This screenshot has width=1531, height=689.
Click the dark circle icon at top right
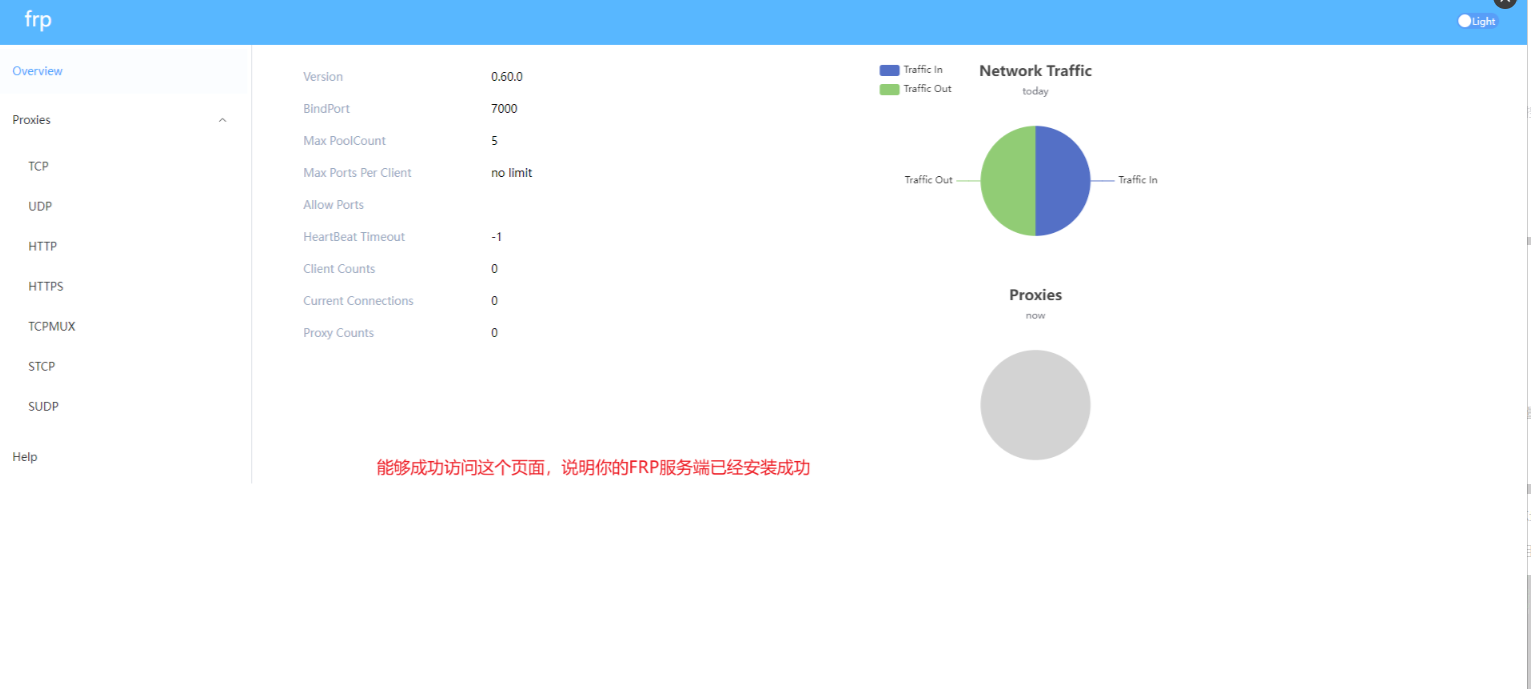point(1504,4)
